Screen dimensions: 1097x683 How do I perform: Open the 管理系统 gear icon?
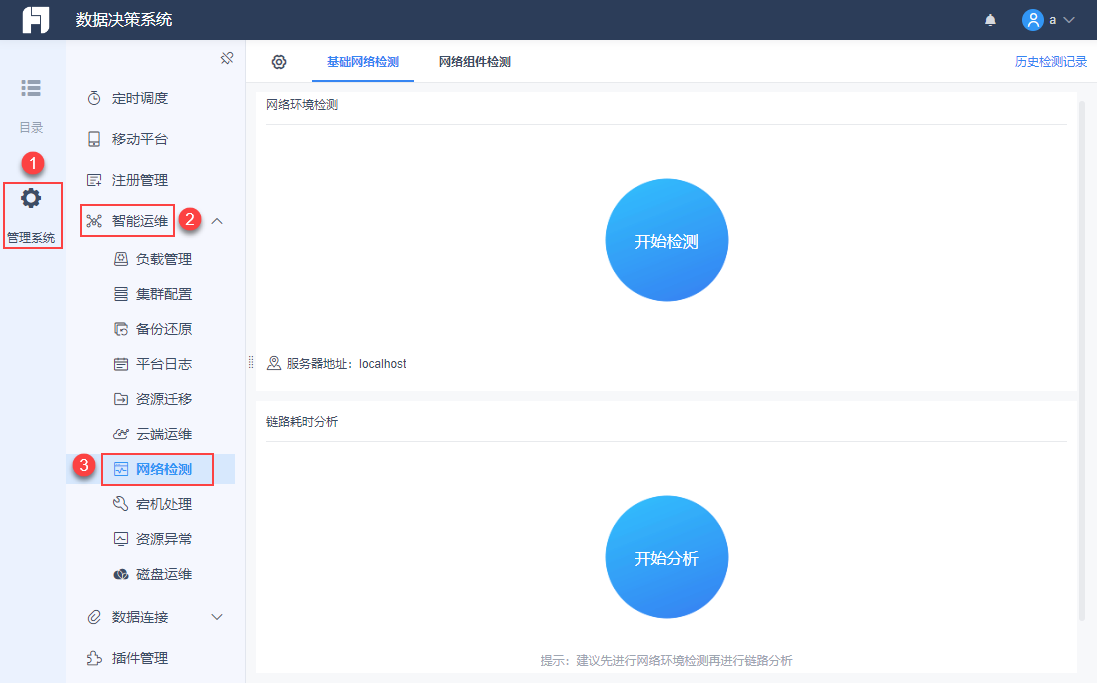pos(31,198)
